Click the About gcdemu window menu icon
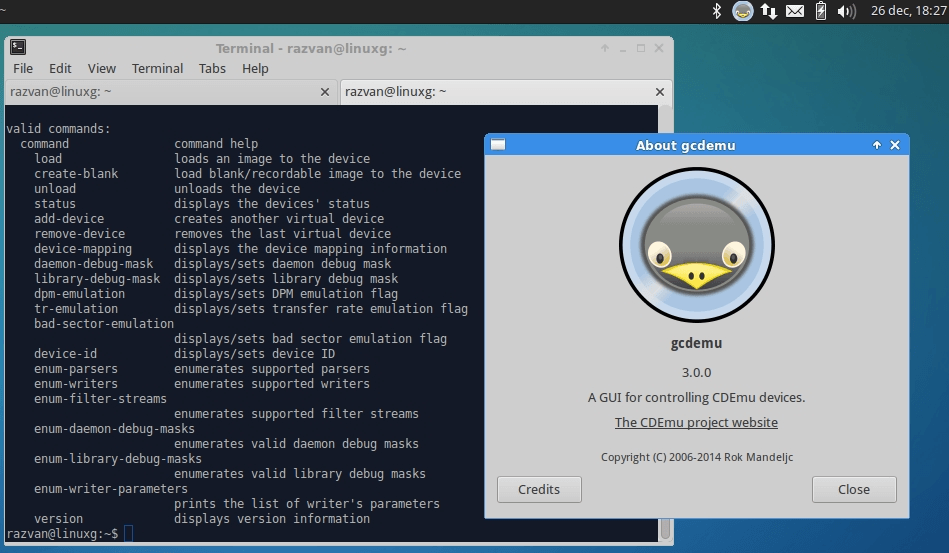Viewport: 949px width, 553px height. [498, 145]
